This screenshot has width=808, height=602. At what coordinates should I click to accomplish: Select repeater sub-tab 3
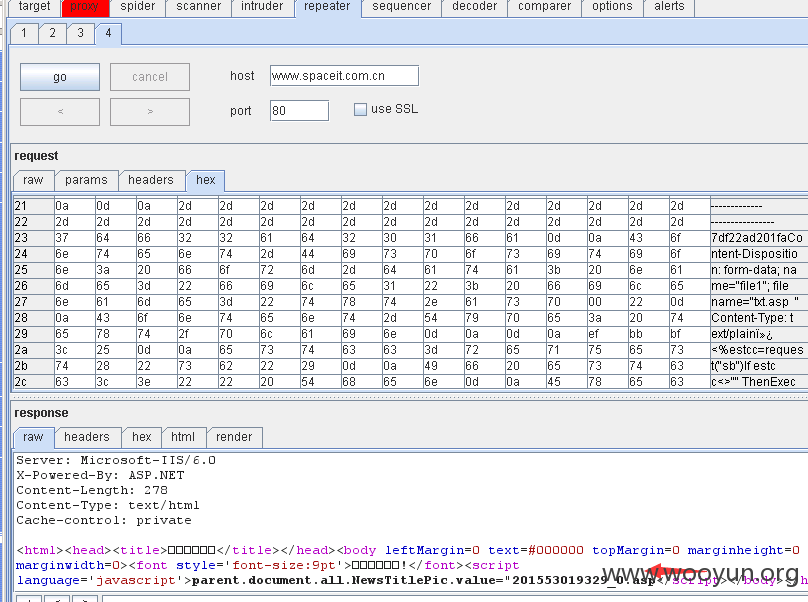tap(80, 34)
